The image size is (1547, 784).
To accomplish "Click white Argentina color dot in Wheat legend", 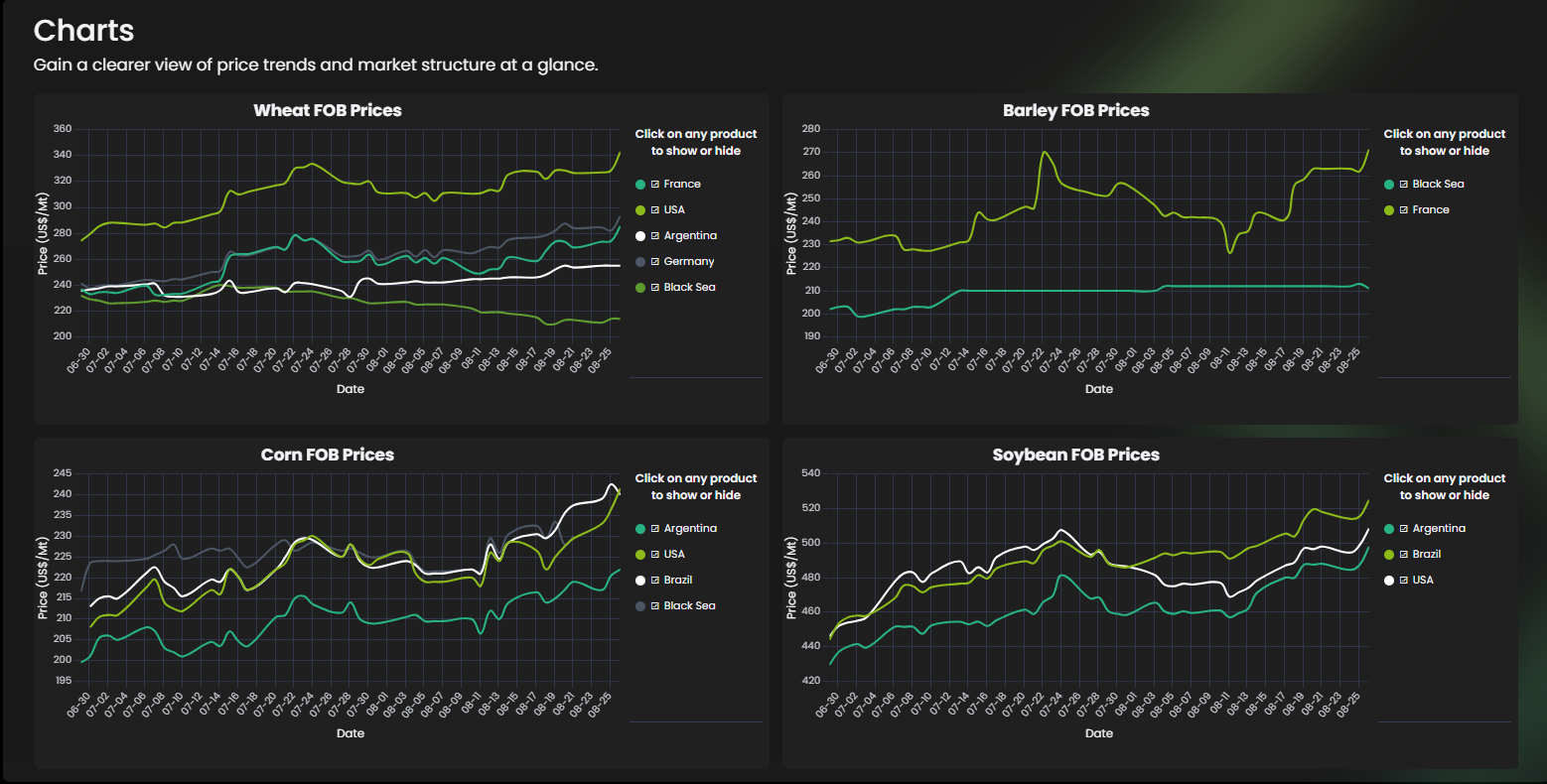I will coord(640,236).
